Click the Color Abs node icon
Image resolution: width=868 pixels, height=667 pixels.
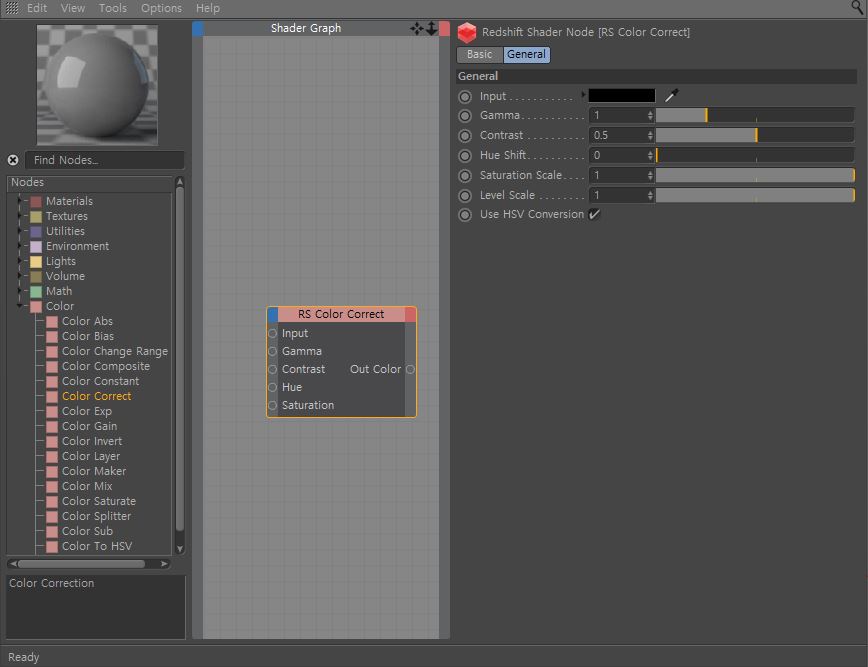point(52,322)
